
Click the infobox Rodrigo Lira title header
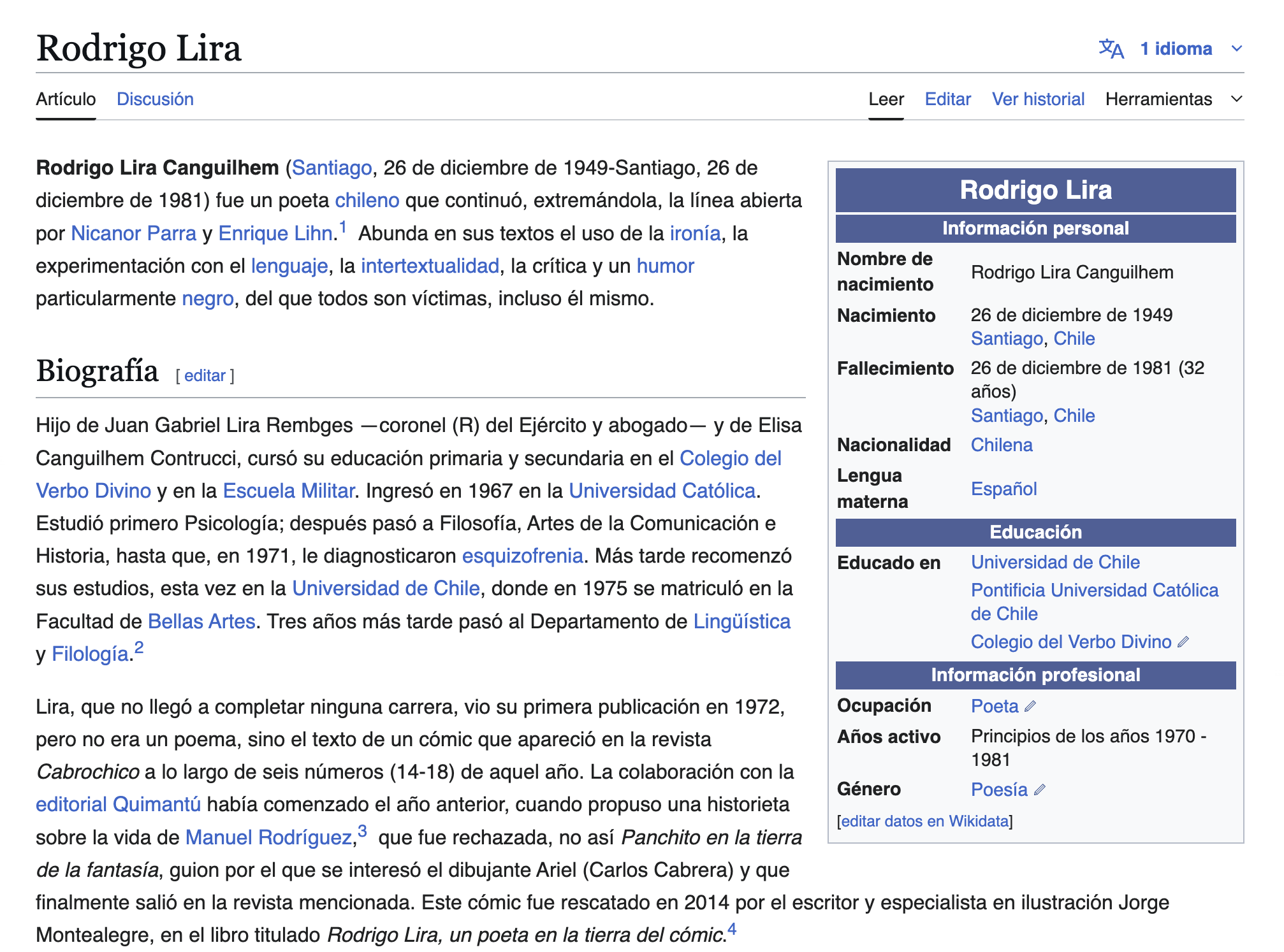point(1035,190)
